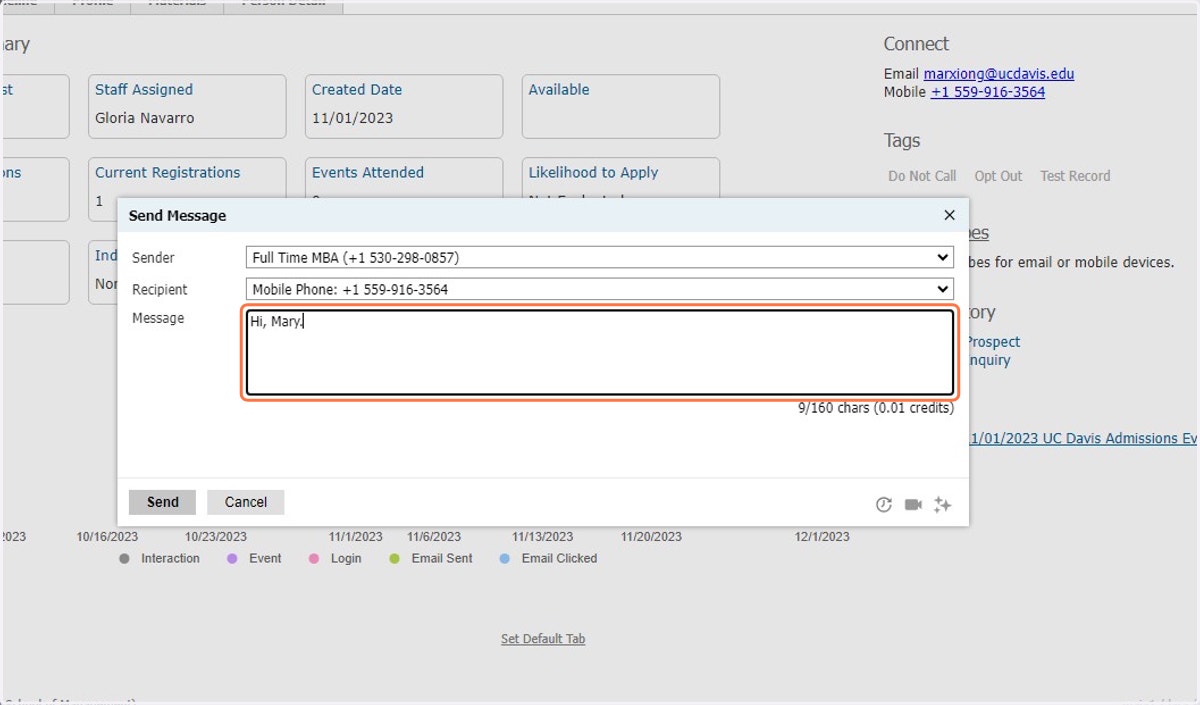The image size is (1200, 705).
Task: Click the Send Message dialog title
Action: pyautogui.click(x=178, y=216)
